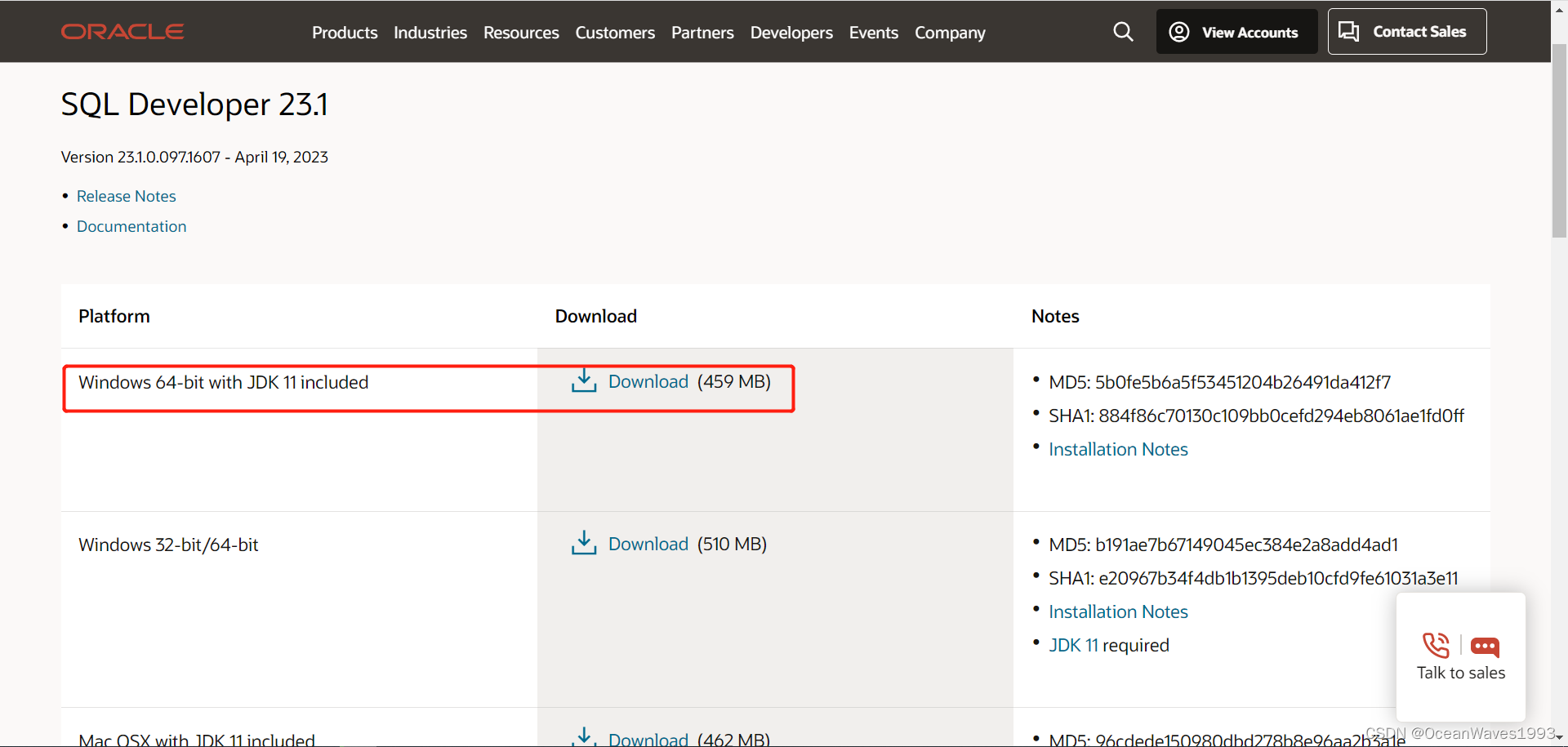Open Installation Notes for Windows 64-bit JDK row
Viewport: 1568px width, 747px height.
(x=1118, y=449)
